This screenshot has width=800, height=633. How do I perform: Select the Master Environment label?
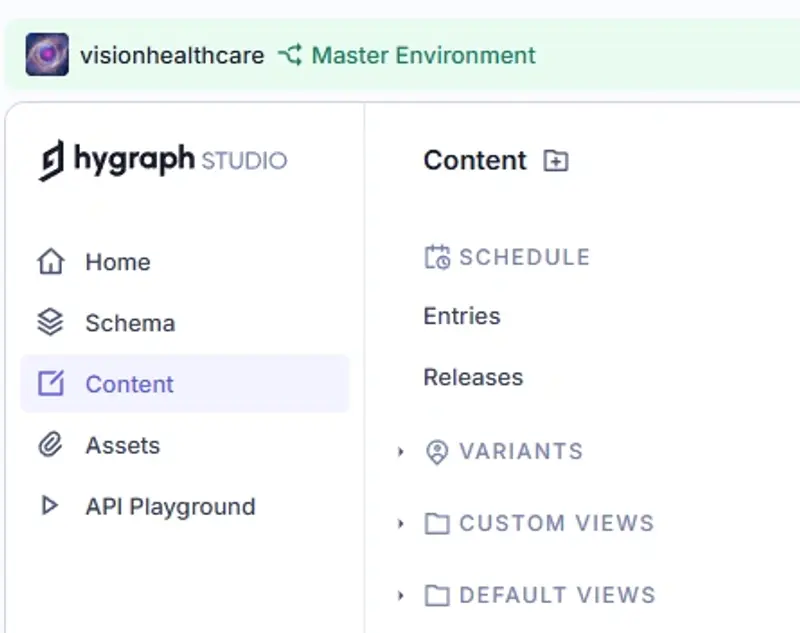(423, 55)
